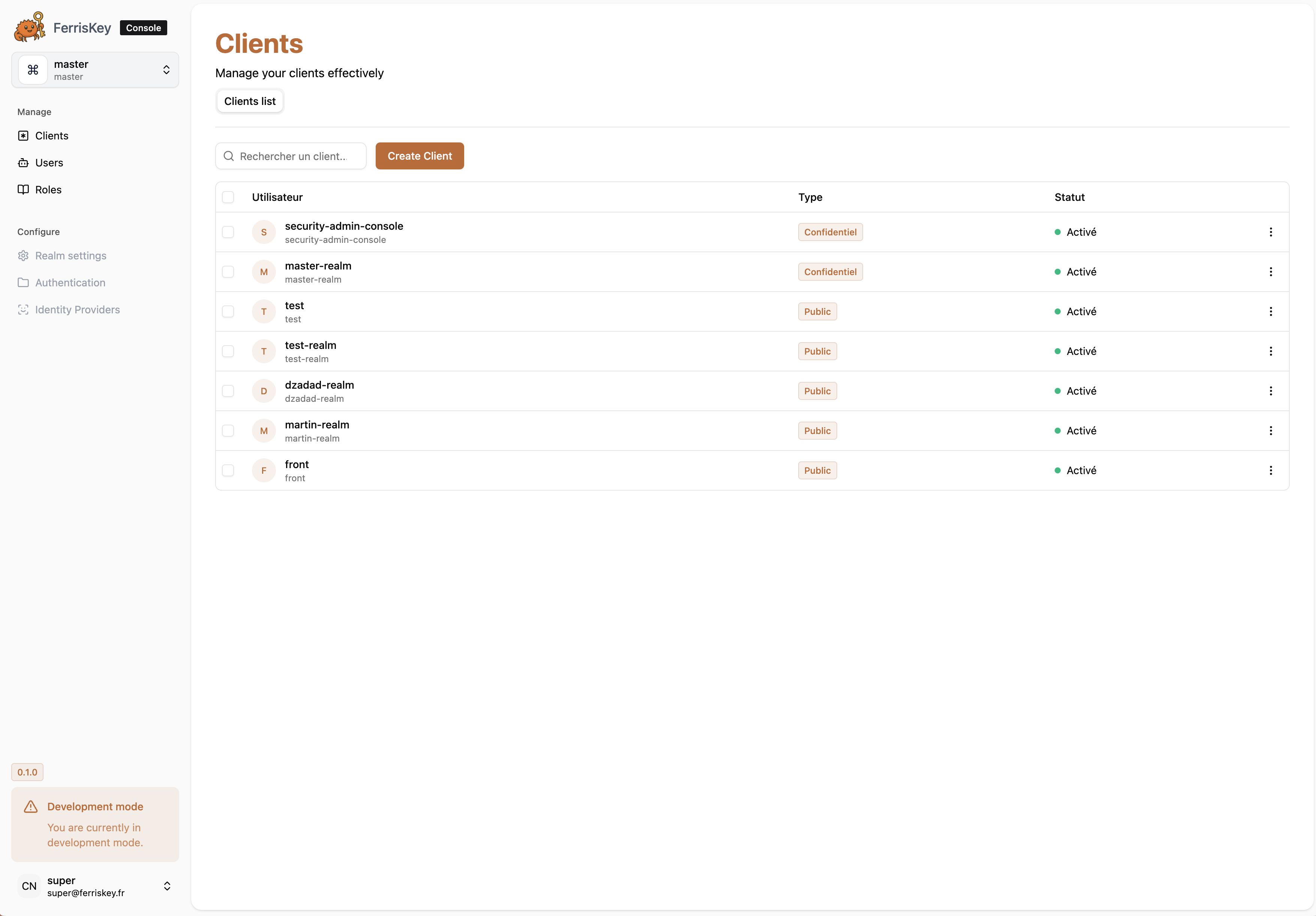Open the super user account menu
The width and height of the screenshot is (1316, 916).
click(x=167, y=886)
